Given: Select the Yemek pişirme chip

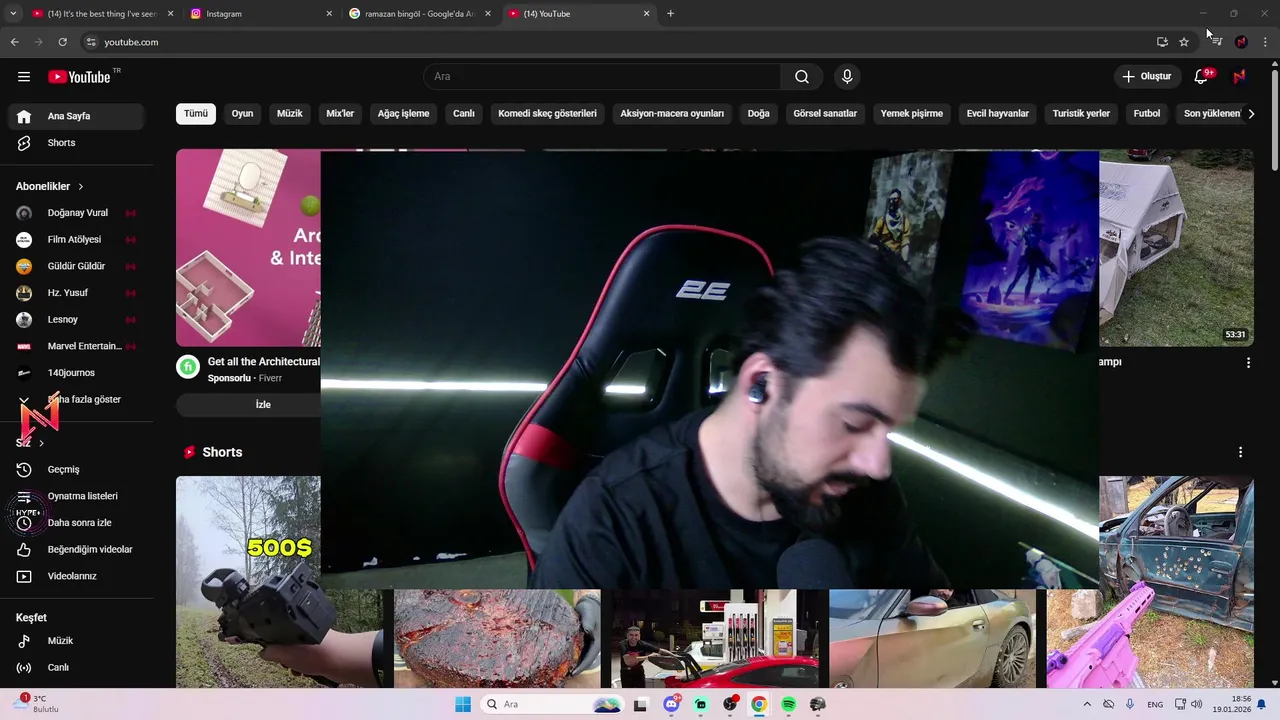Looking at the screenshot, I should pyautogui.click(x=912, y=114).
